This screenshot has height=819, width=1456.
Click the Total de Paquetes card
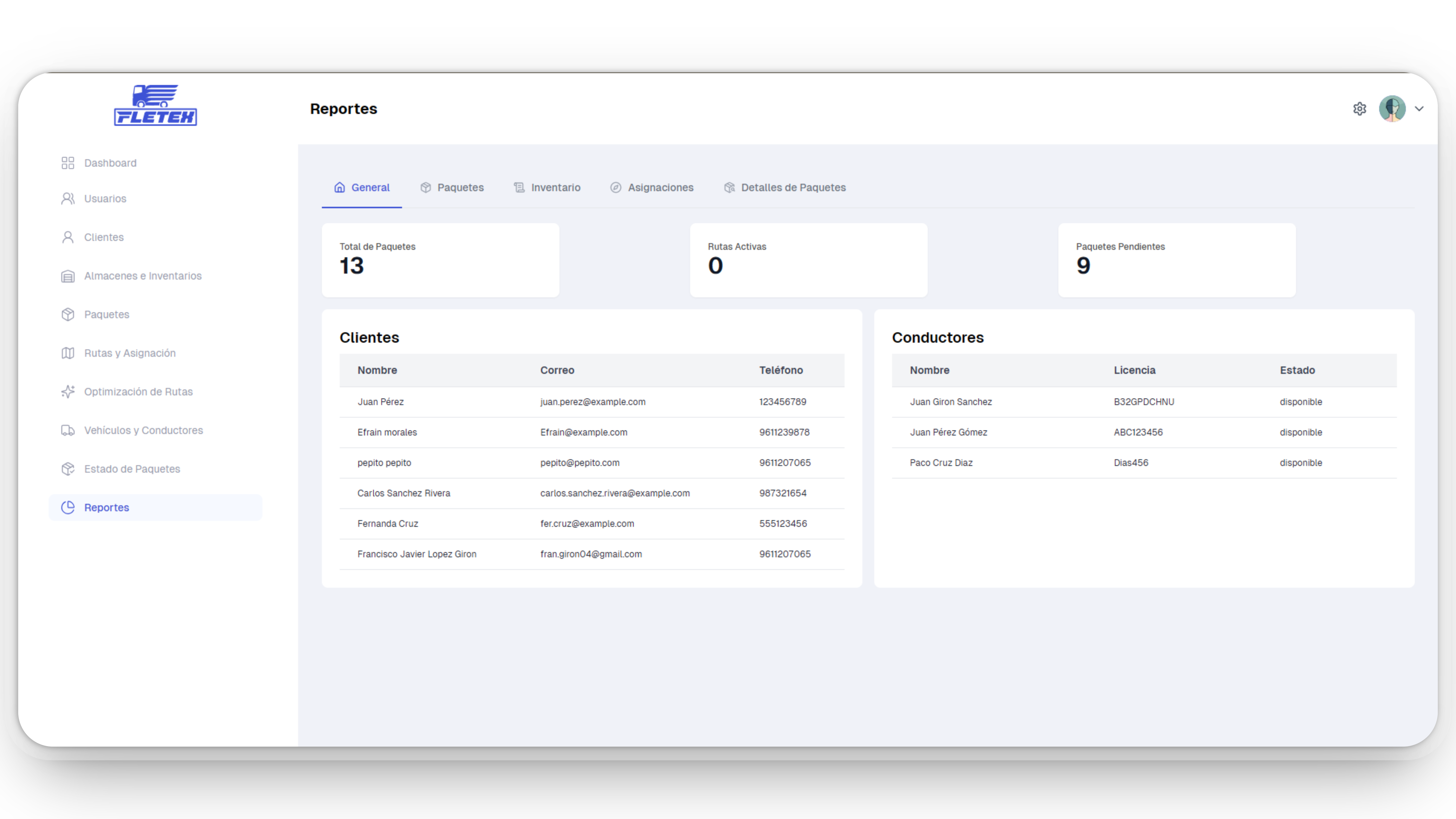[440, 260]
